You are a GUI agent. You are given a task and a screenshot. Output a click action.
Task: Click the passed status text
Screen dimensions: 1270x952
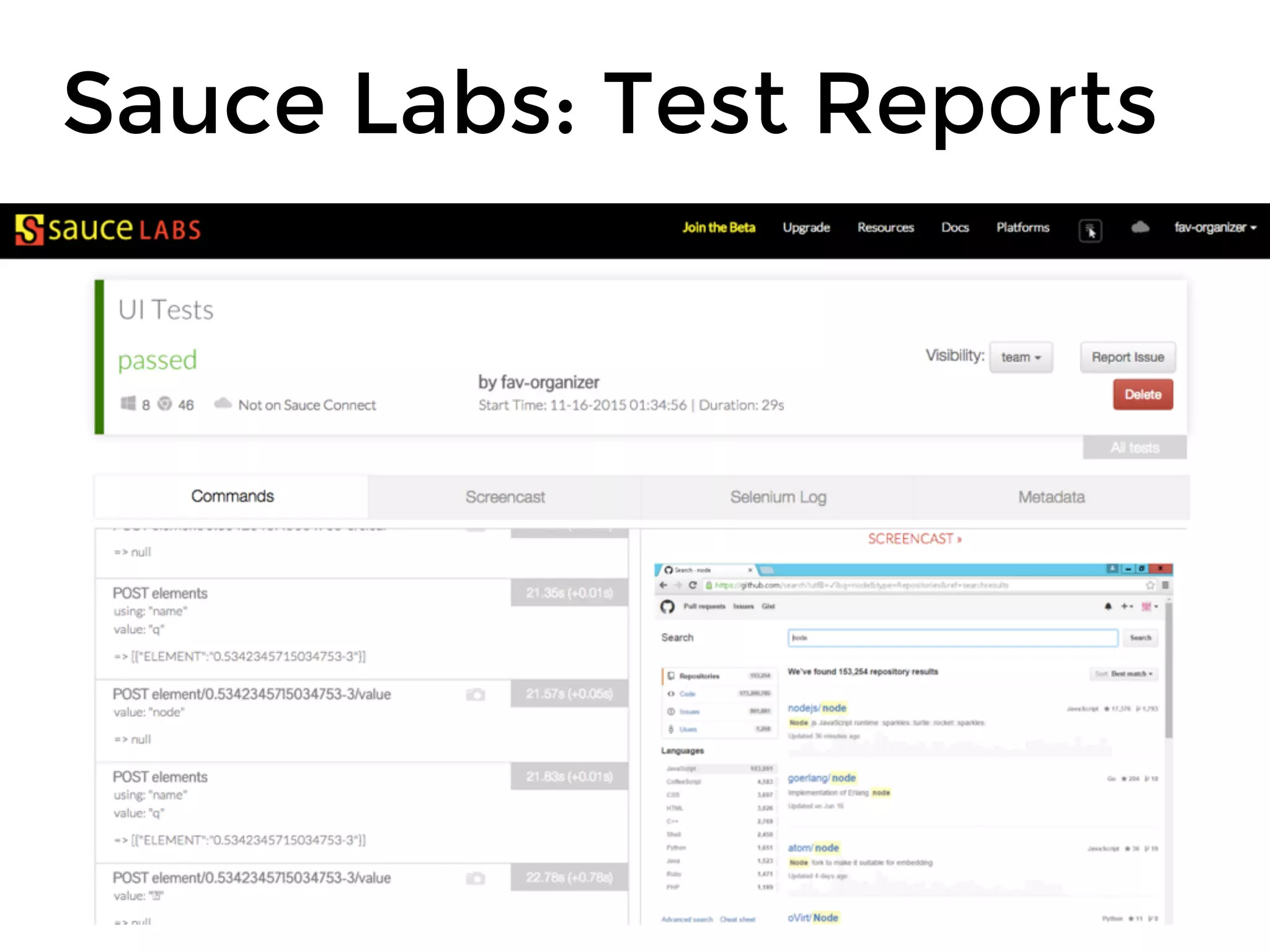tap(158, 360)
